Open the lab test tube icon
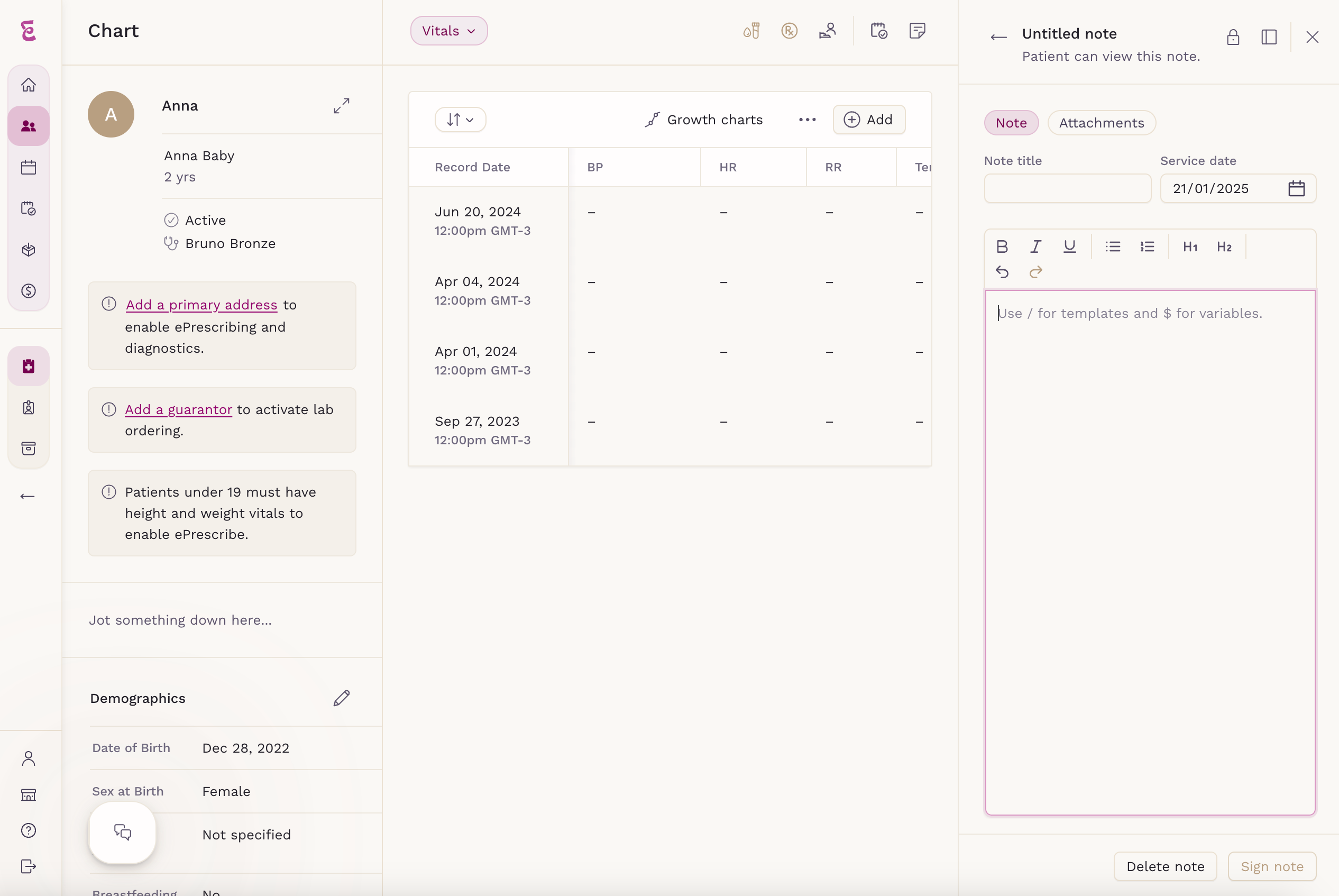The height and width of the screenshot is (896, 1339). tap(751, 31)
